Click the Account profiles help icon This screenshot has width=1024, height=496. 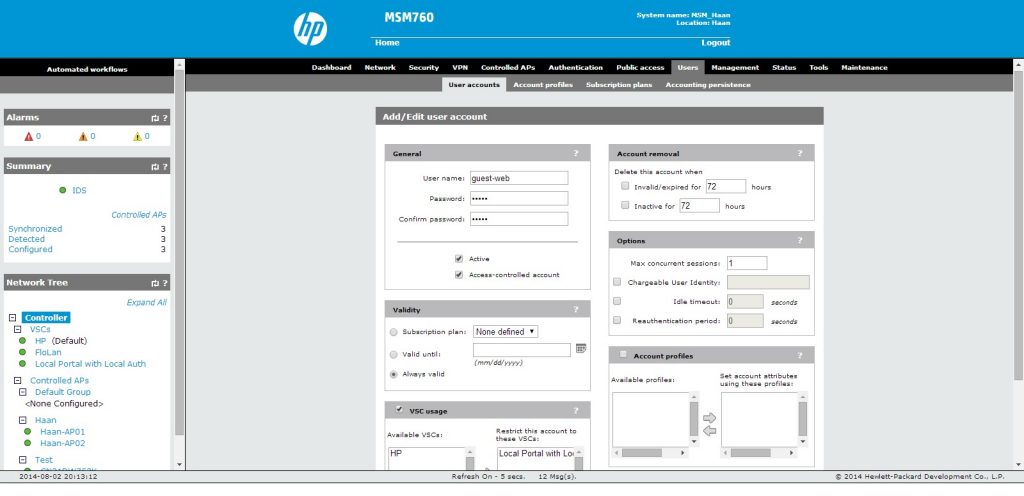(x=800, y=356)
